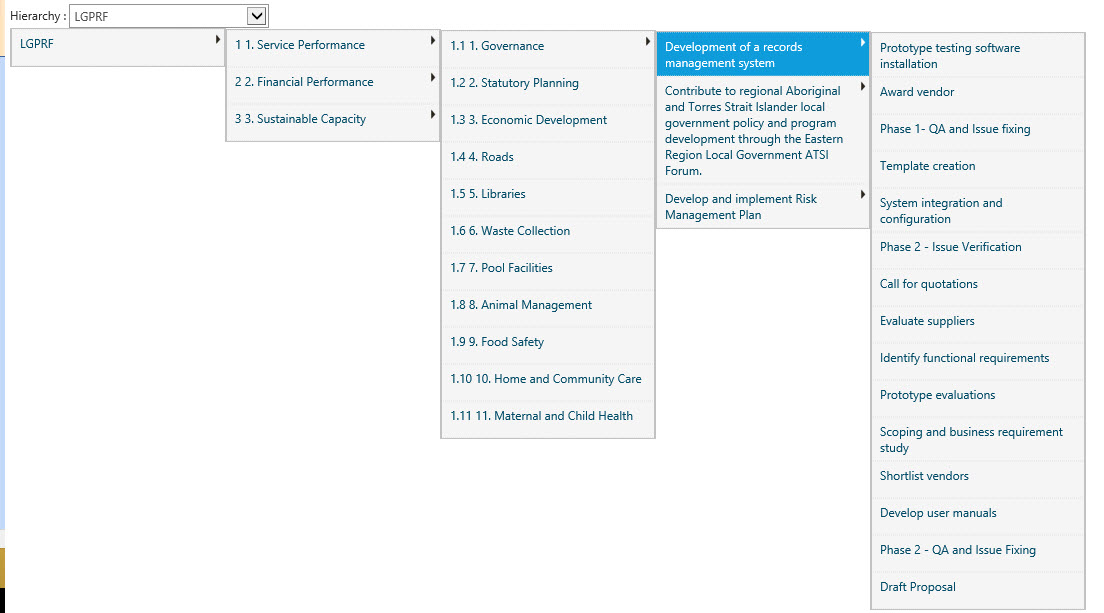Choose Prototype testing software installation
The height and width of the screenshot is (613, 1104).
[x=978, y=56]
